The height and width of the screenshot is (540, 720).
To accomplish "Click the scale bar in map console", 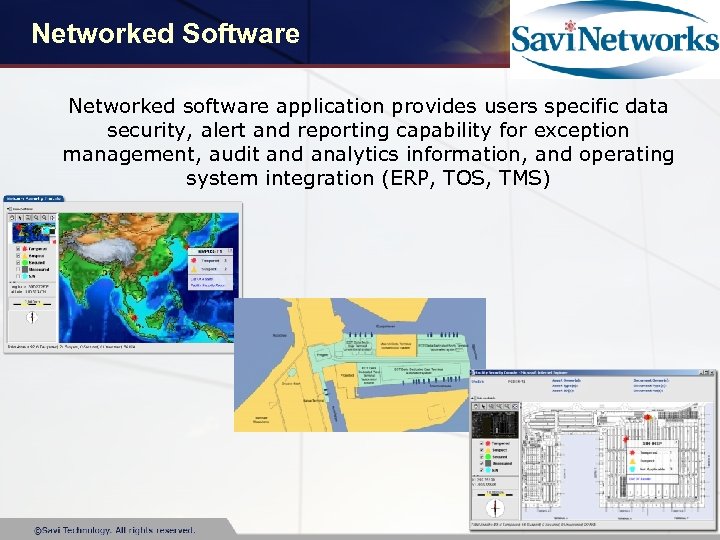I will pos(32,303).
